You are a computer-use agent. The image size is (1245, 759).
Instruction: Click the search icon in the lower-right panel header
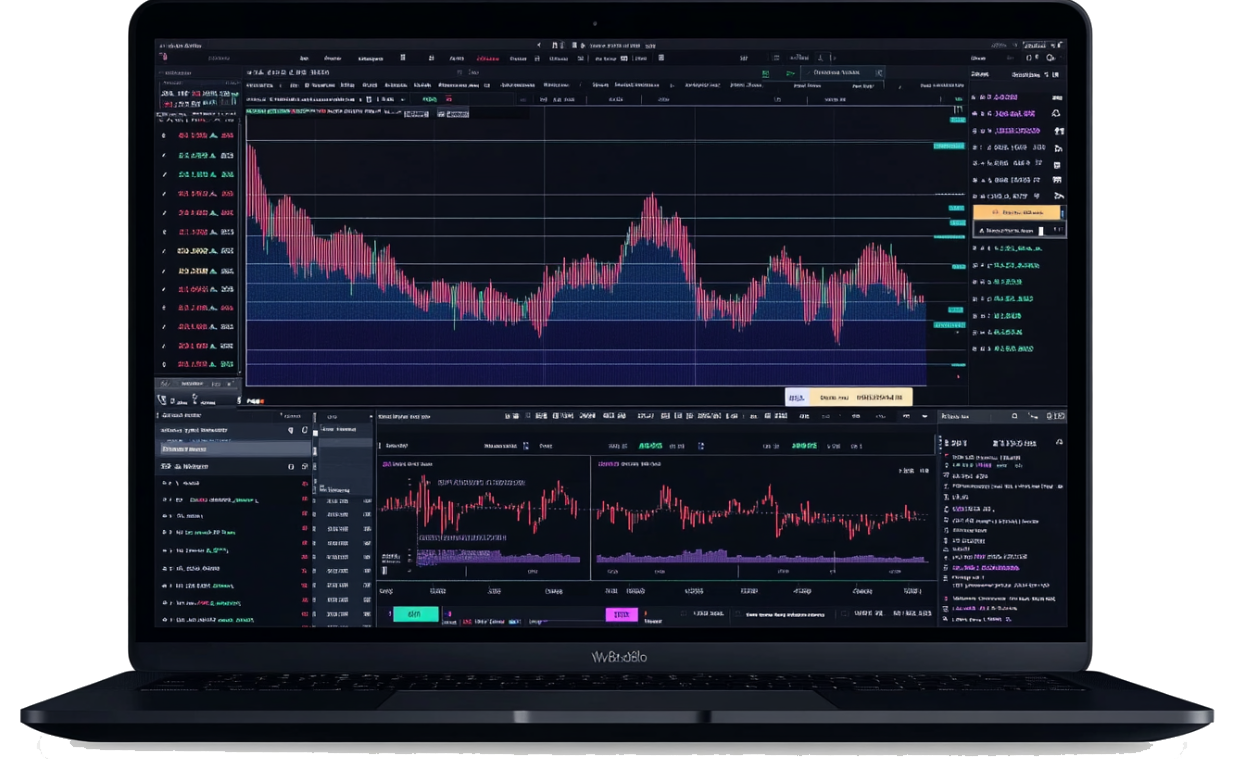pyautogui.click(x=1014, y=416)
